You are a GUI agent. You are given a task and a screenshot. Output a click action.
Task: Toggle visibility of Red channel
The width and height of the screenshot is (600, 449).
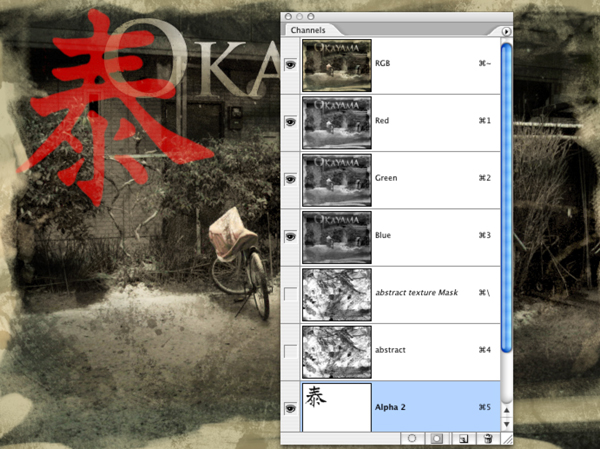(291, 122)
